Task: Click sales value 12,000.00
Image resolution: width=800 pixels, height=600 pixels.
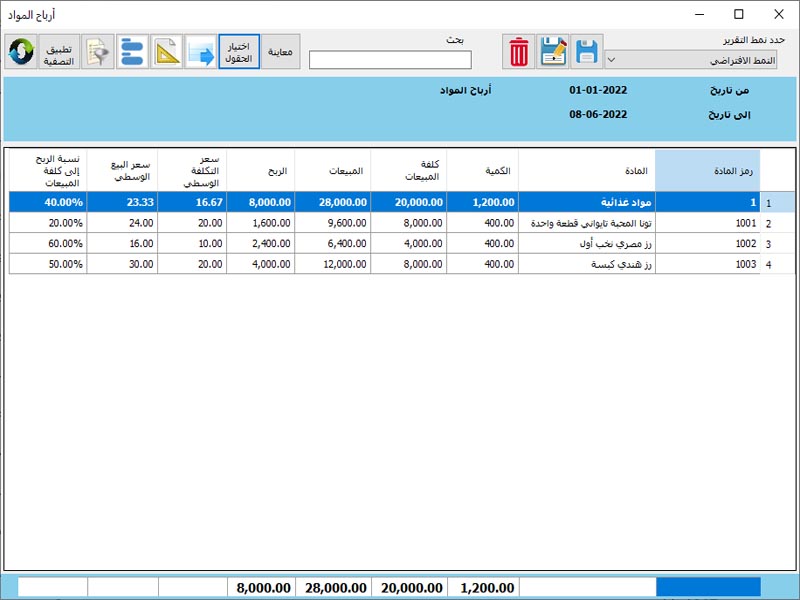Action: (x=333, y=264)
